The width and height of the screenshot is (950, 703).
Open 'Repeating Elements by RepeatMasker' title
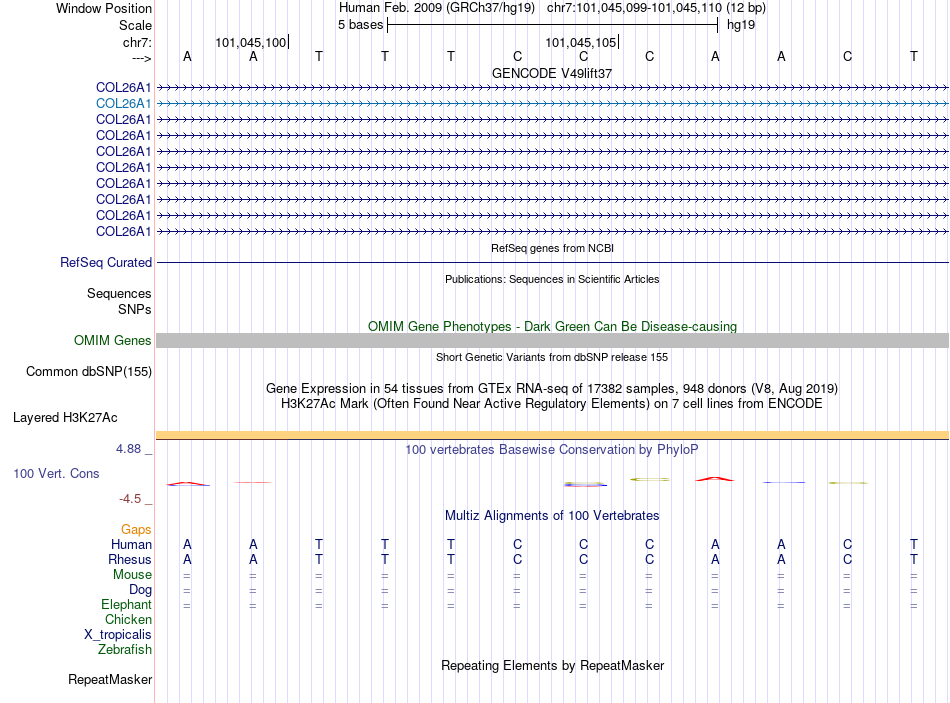click(552, 666)
